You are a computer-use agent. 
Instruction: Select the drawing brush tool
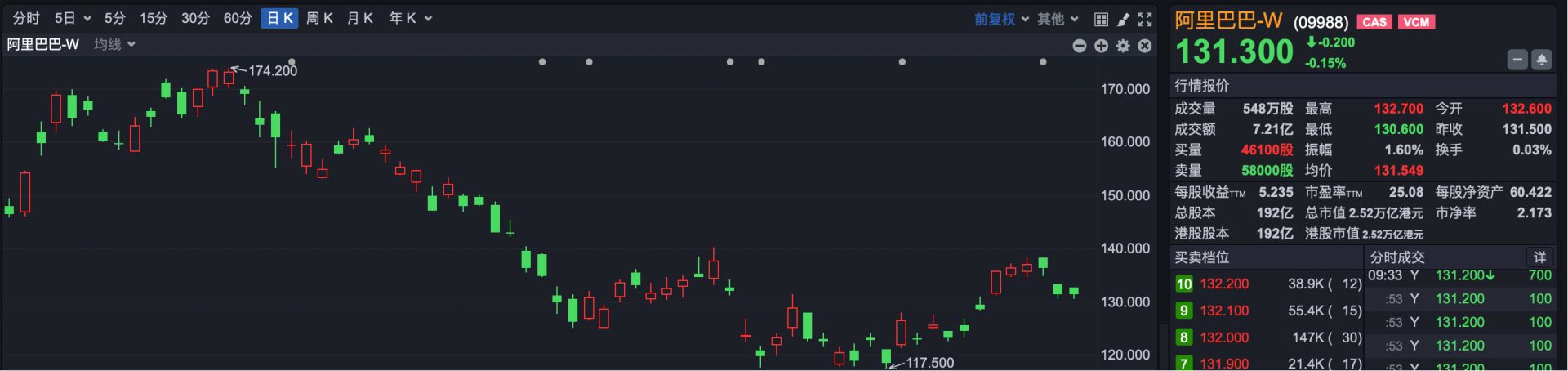coord(1123,19)
